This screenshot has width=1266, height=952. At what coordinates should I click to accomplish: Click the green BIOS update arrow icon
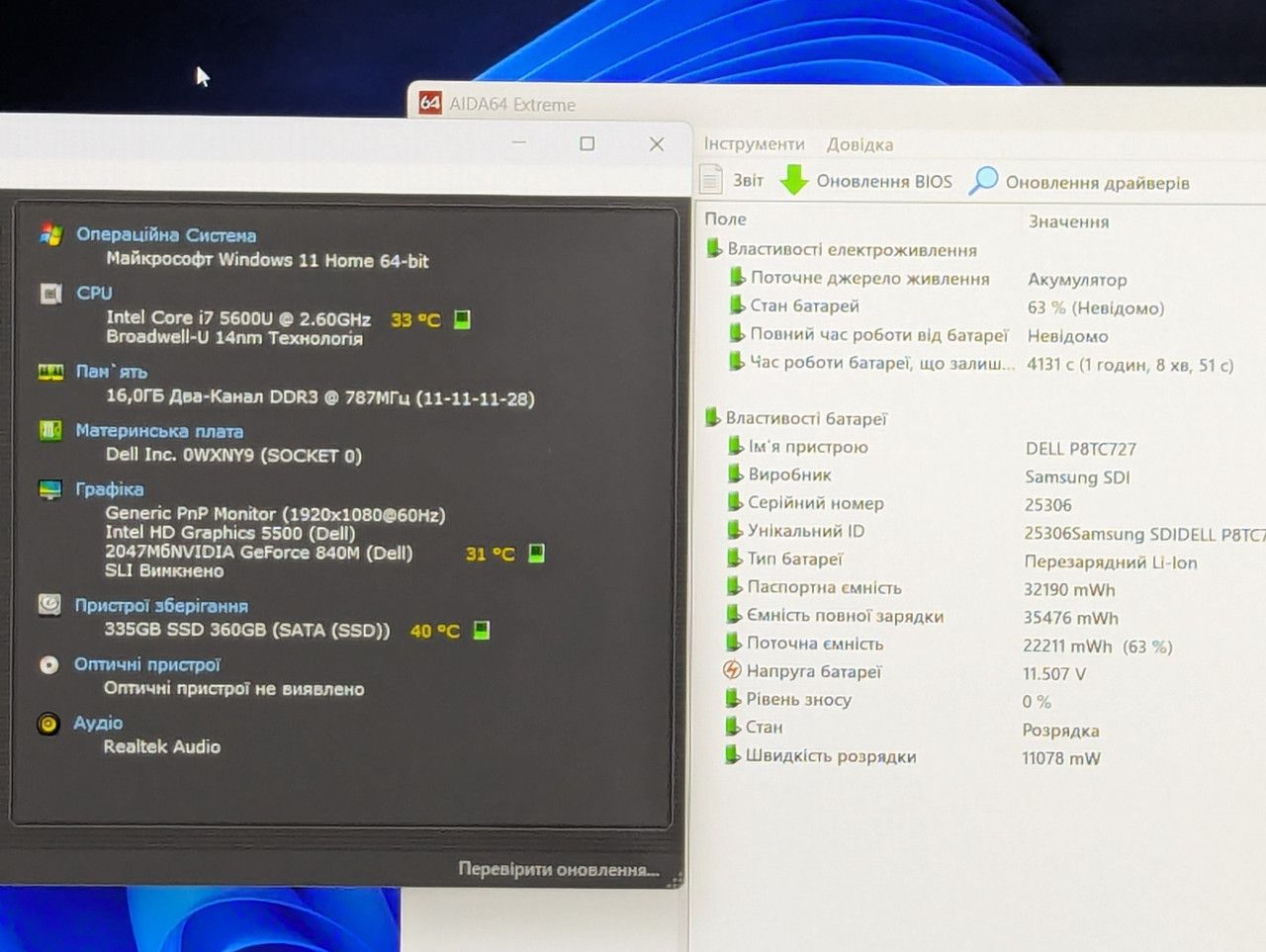pos(794,180)
